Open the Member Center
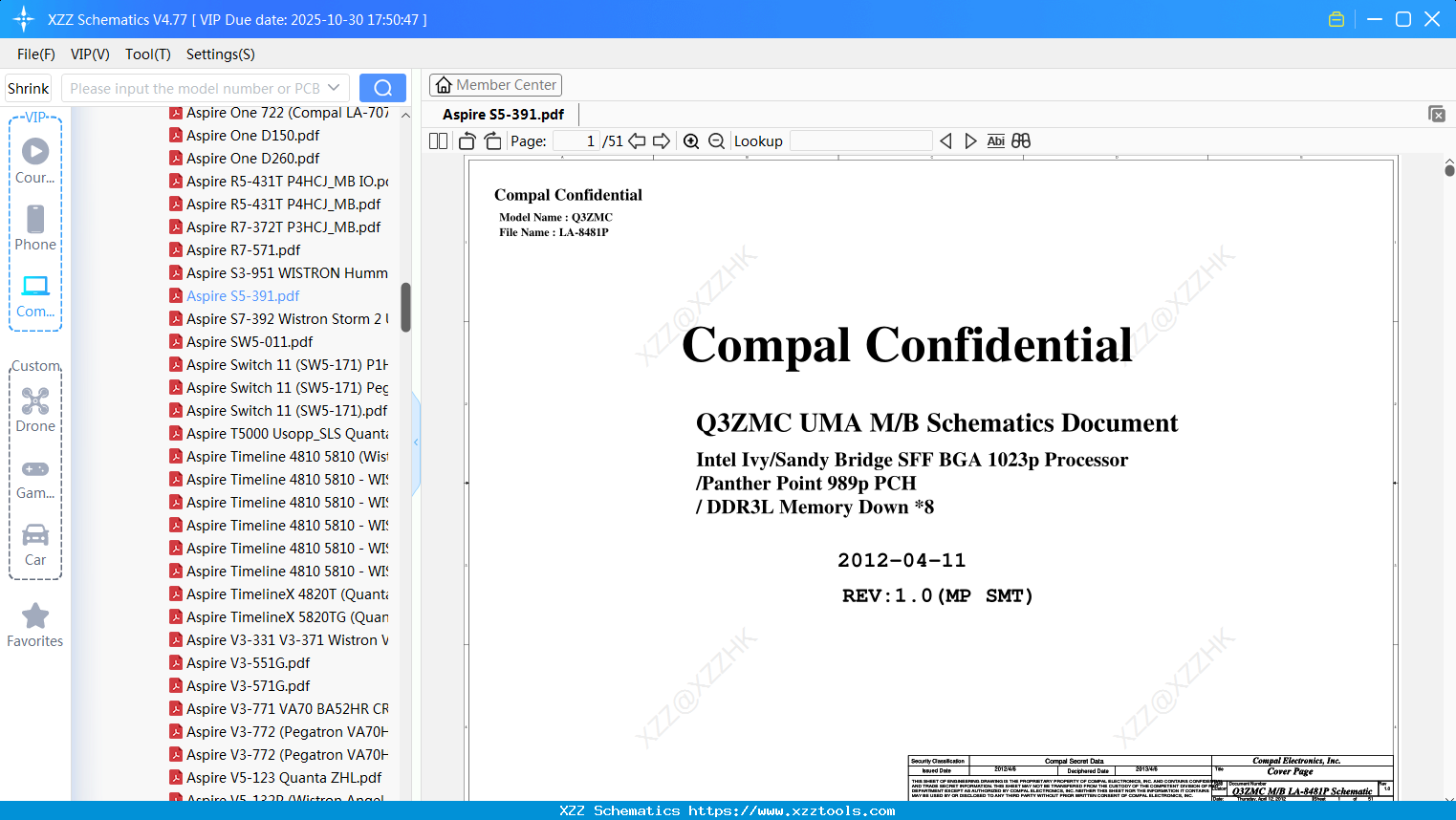The image size is (1456, 820). [x=495, y=85]
